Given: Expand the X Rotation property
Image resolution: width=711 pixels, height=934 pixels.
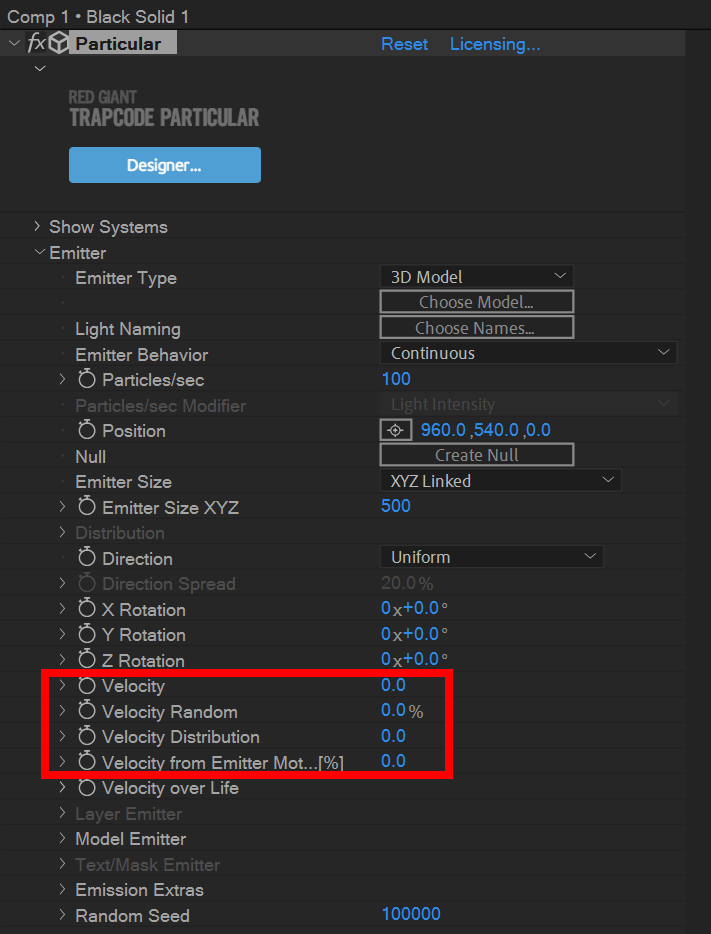Looking at the screenshot, I should 62,609.
